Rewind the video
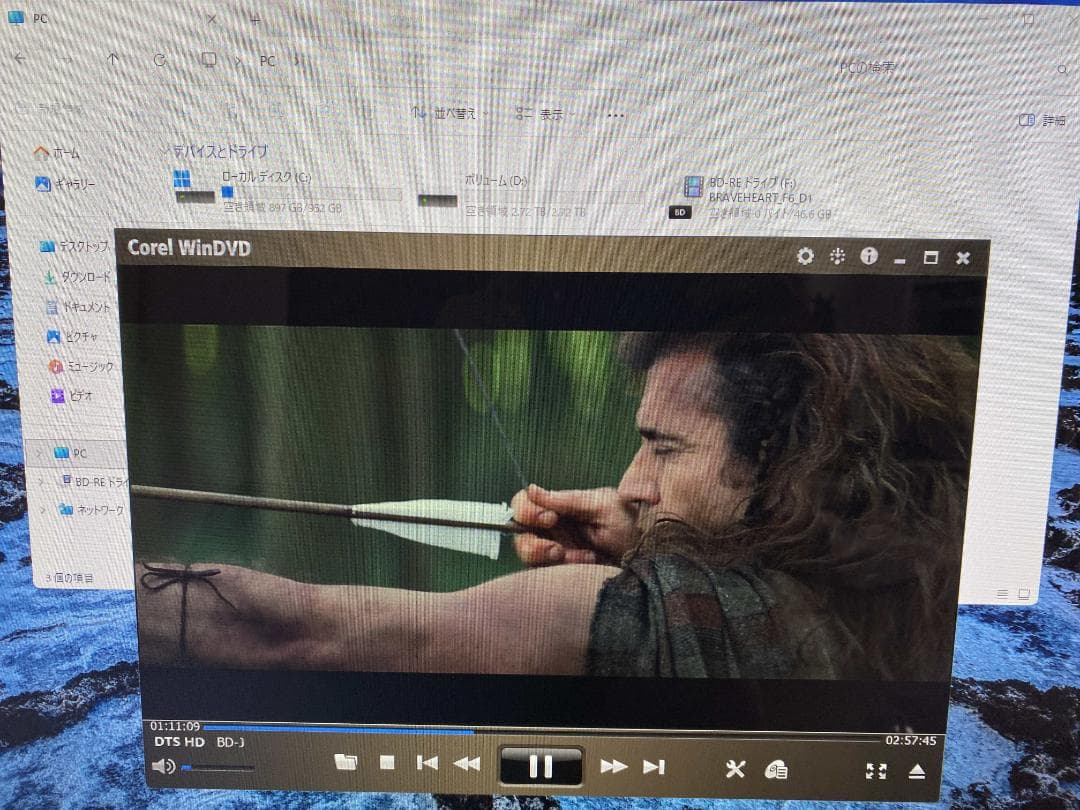This screenshot has height=810, width=1080. [x=466, y=764]
